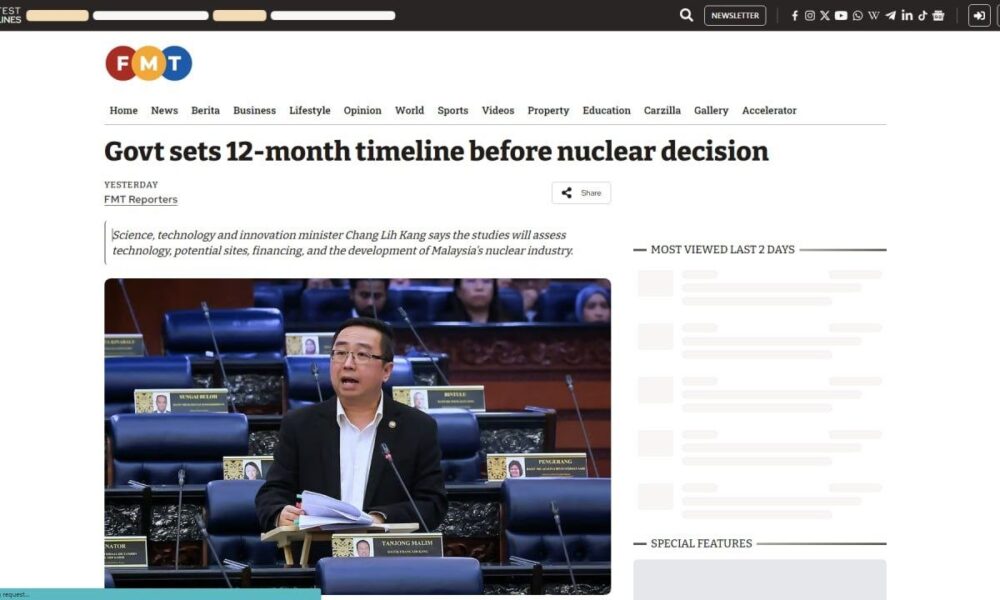
Task: Click the X (Twitter) icon
Action: pos(825,15)
